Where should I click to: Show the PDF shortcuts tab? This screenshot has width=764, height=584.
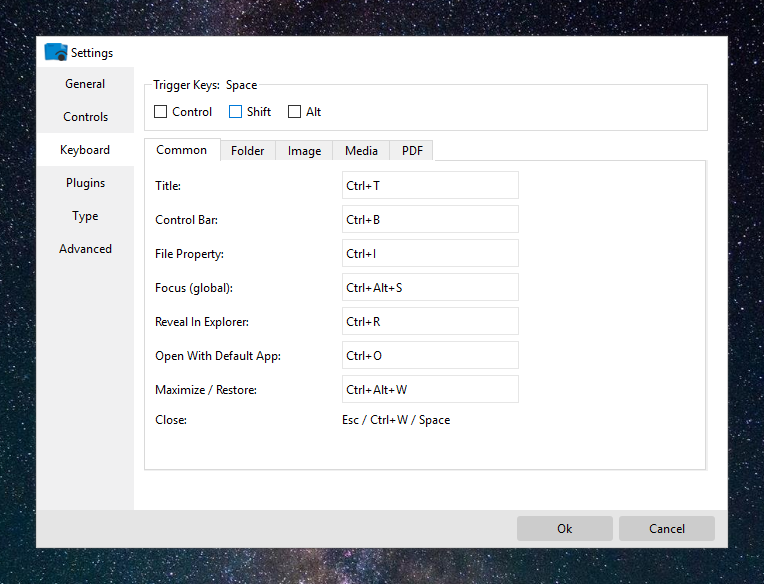(412, 151)
